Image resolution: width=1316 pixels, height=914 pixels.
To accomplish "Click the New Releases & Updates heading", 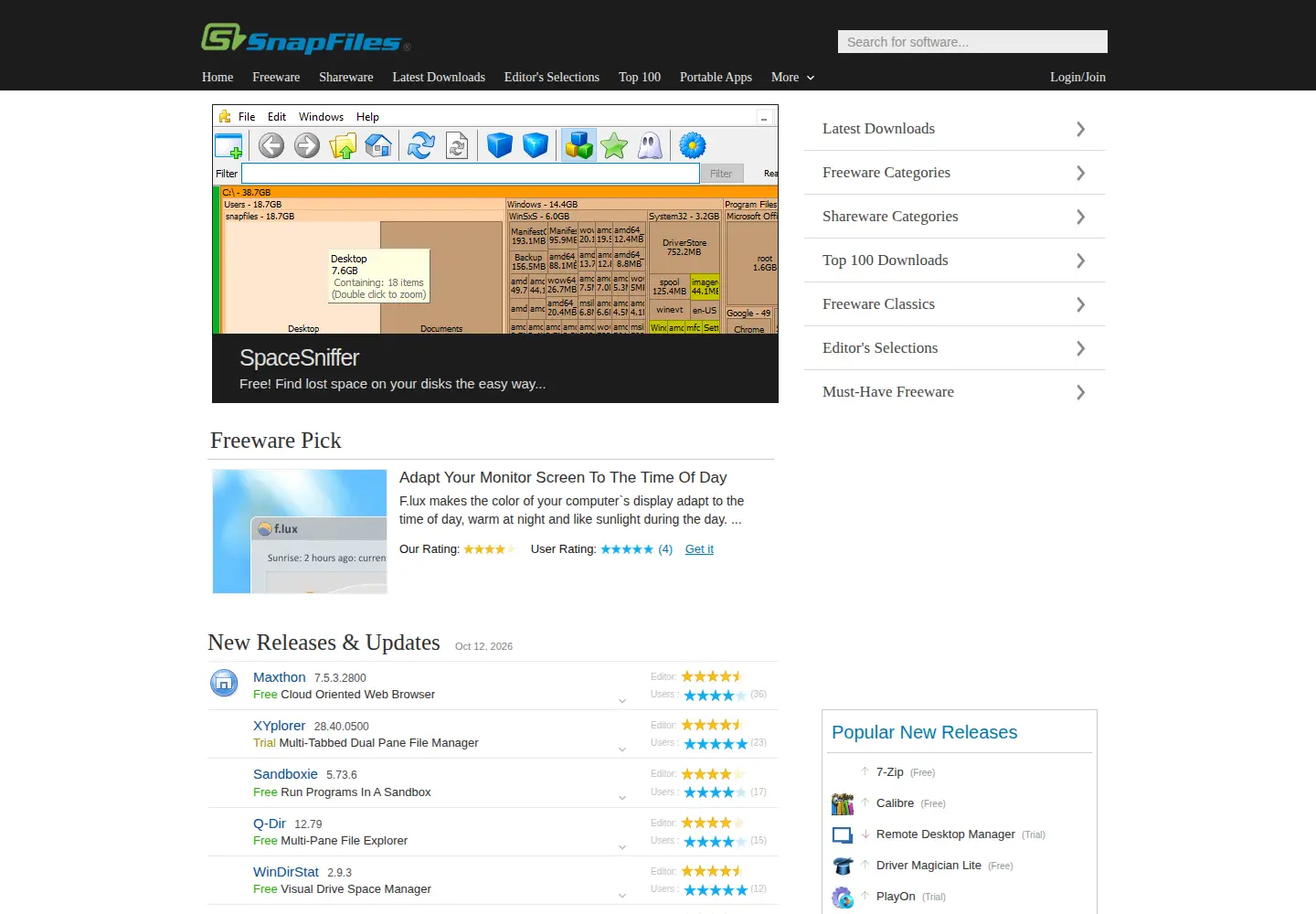I will click(324, 643).
